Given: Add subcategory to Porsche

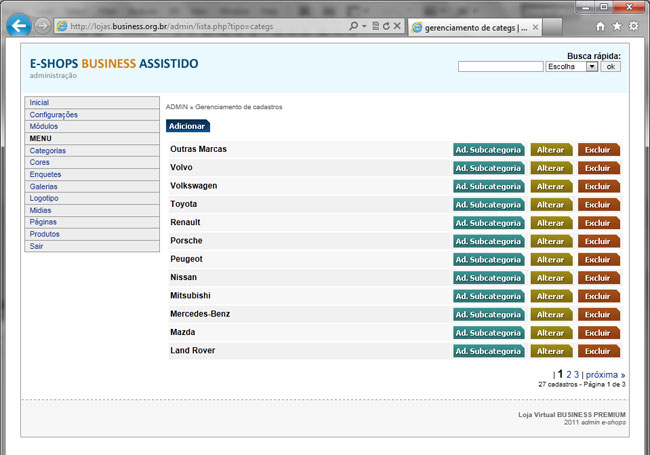Looking at the screenshot, I should pos(488,241).
